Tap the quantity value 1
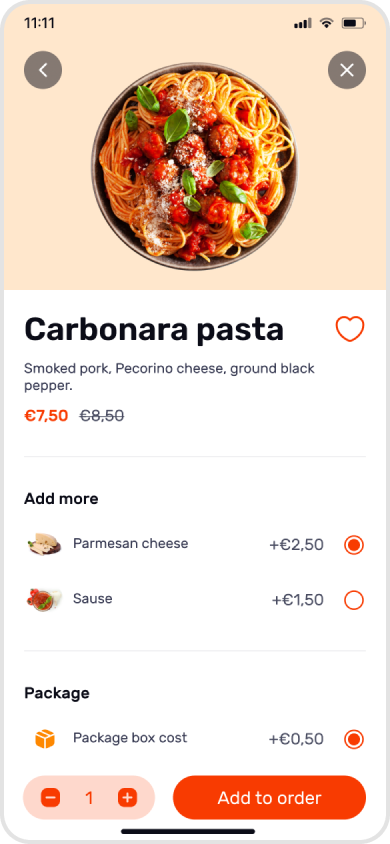 click(x=89, y=798)
